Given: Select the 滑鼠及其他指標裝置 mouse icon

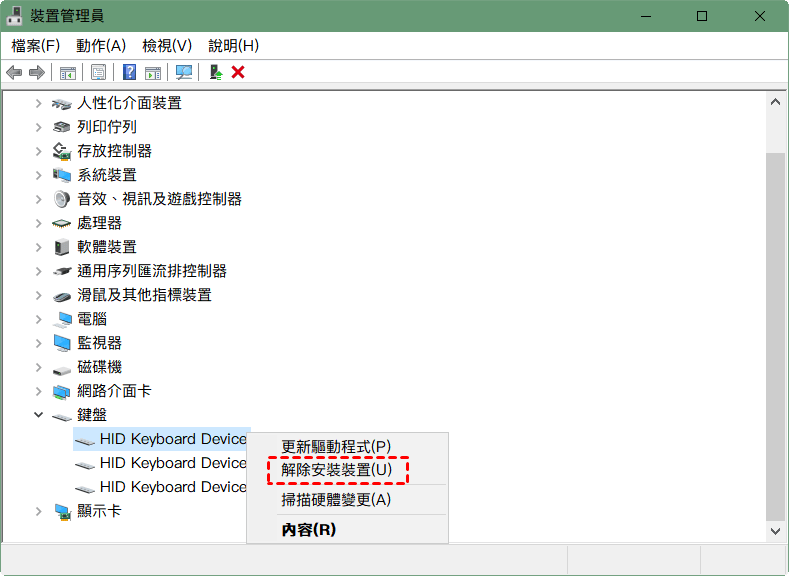Looking at the screenshot, I should (x=61, y=296).
